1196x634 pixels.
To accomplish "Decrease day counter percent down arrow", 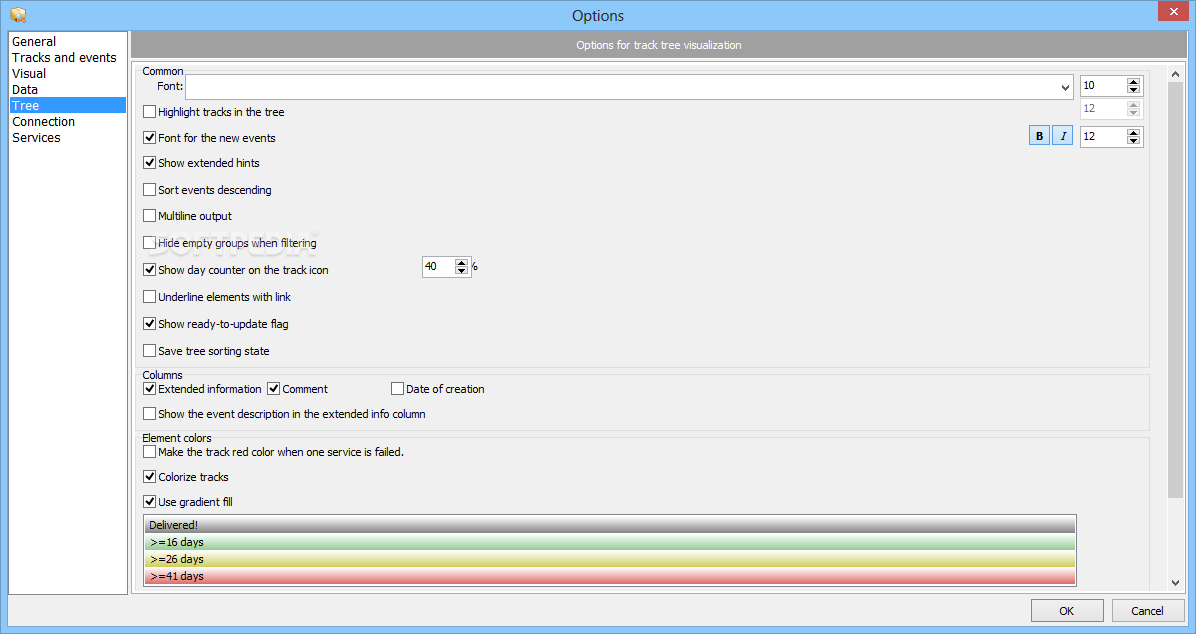I will (461, 270).
